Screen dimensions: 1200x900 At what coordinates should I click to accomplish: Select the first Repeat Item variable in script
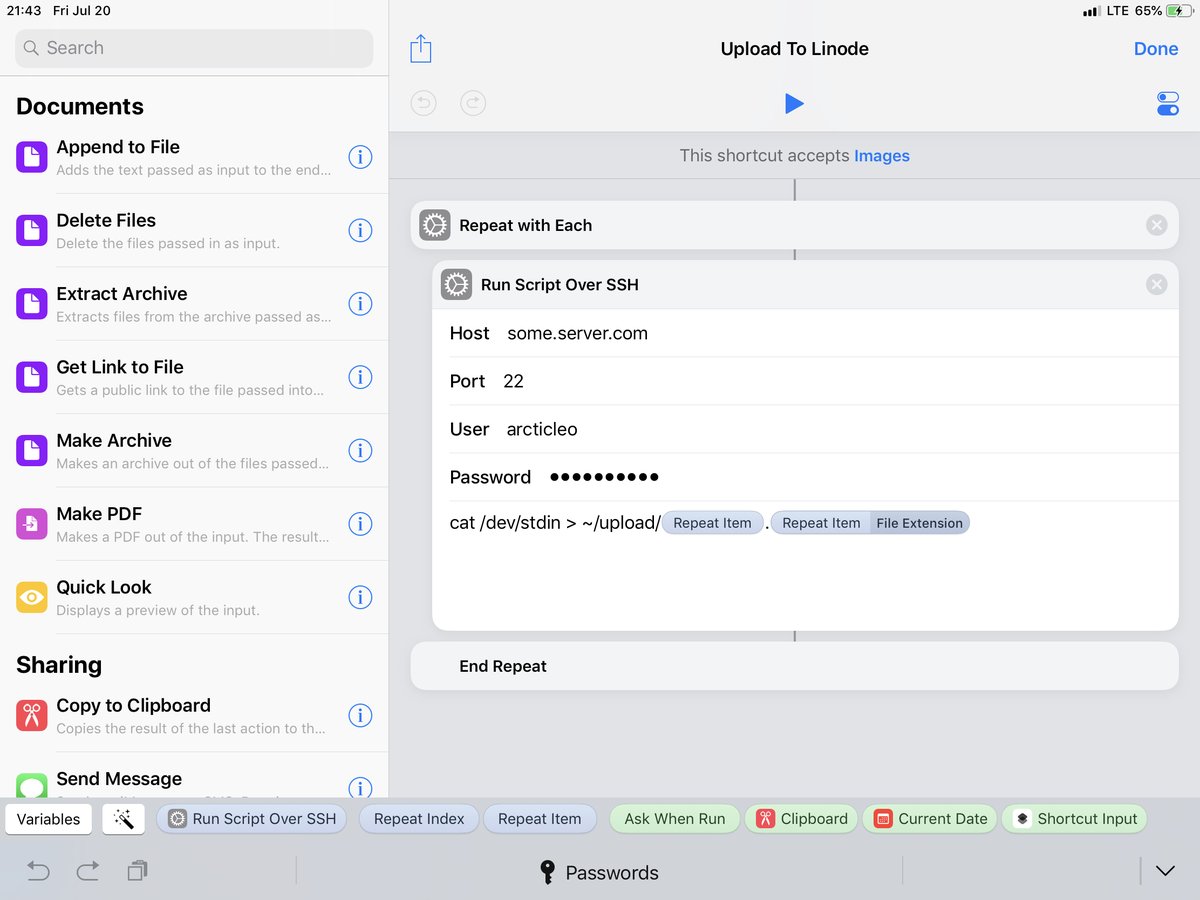pyautogui.click(x=712, y=523)
